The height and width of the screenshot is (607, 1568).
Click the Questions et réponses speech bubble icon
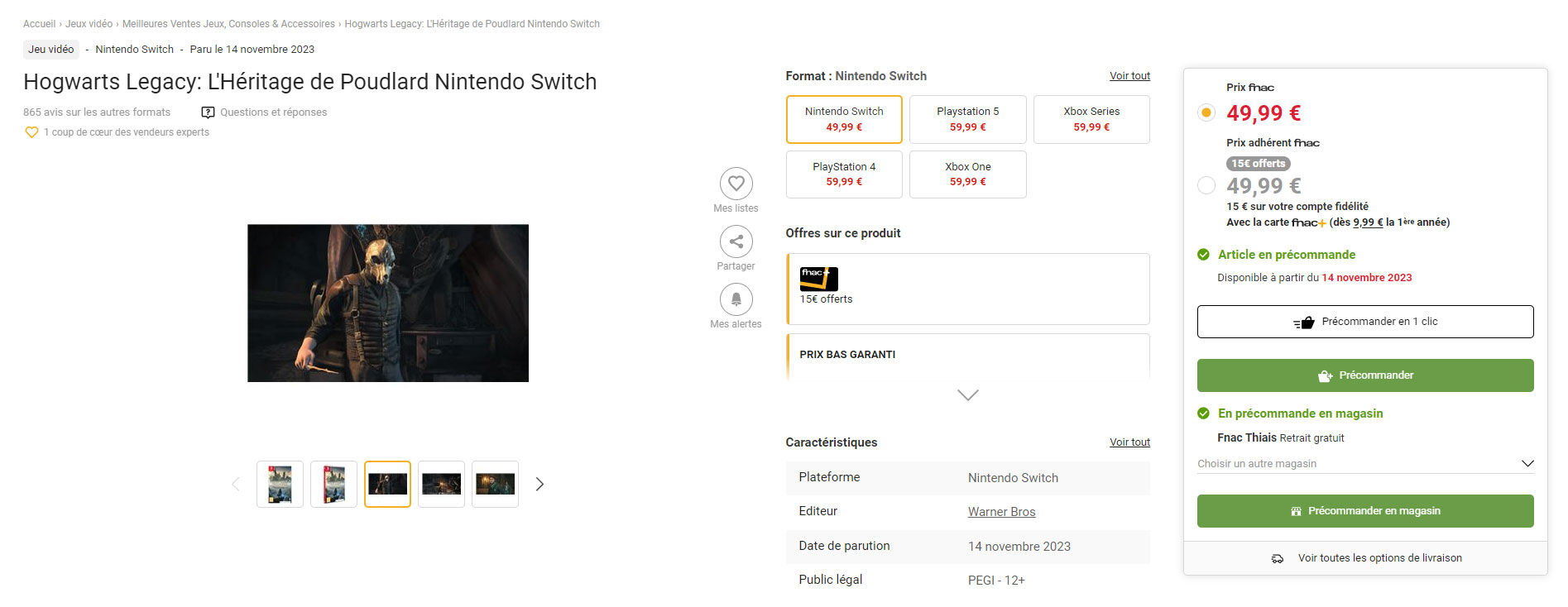pos(208,112)
